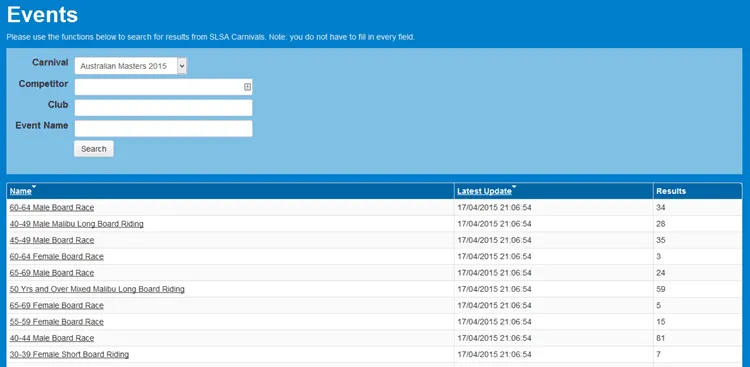Screen dimensions: 750x367
Task: Open 40-44 Male Board Race event
Action: (x=52, y=338)
